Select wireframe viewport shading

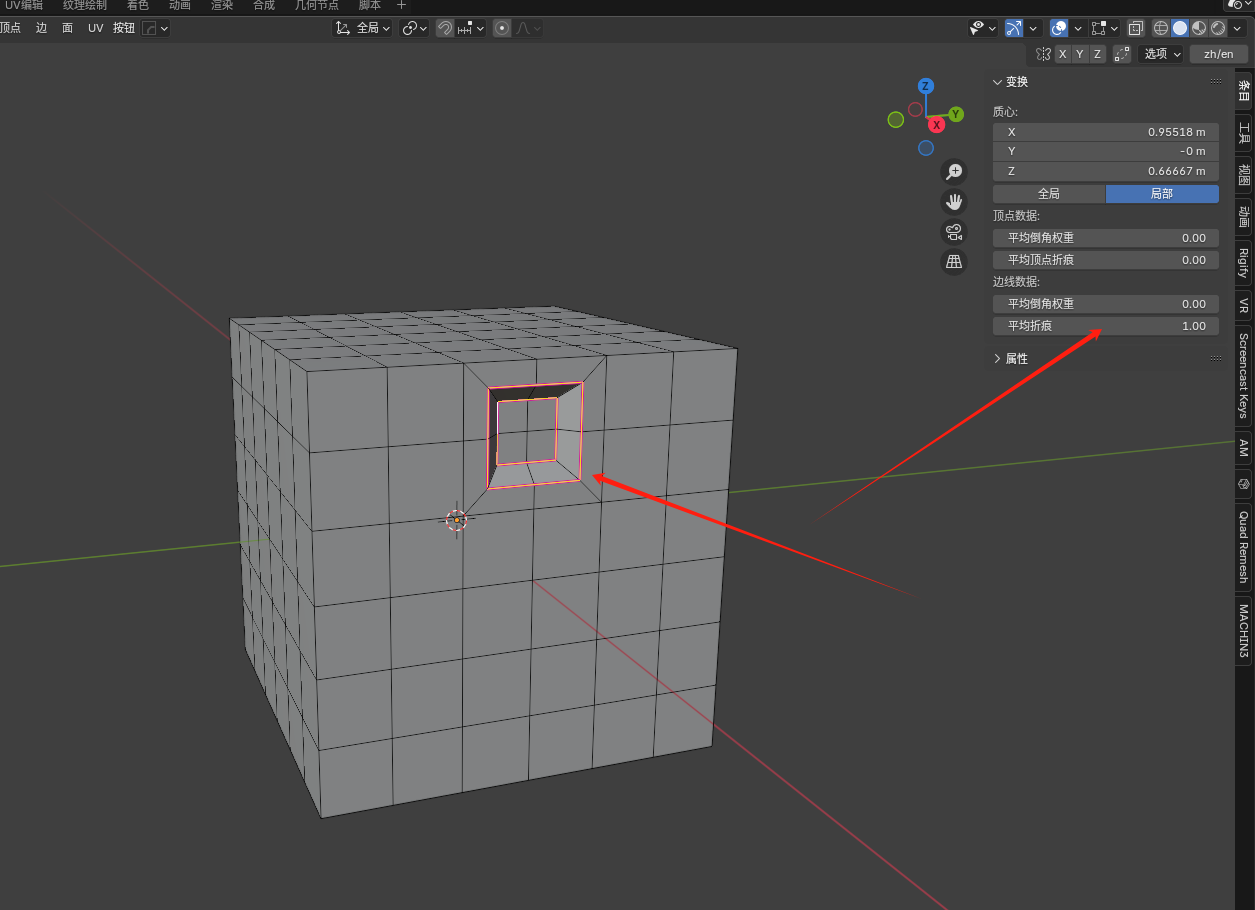click(1161, 28)
